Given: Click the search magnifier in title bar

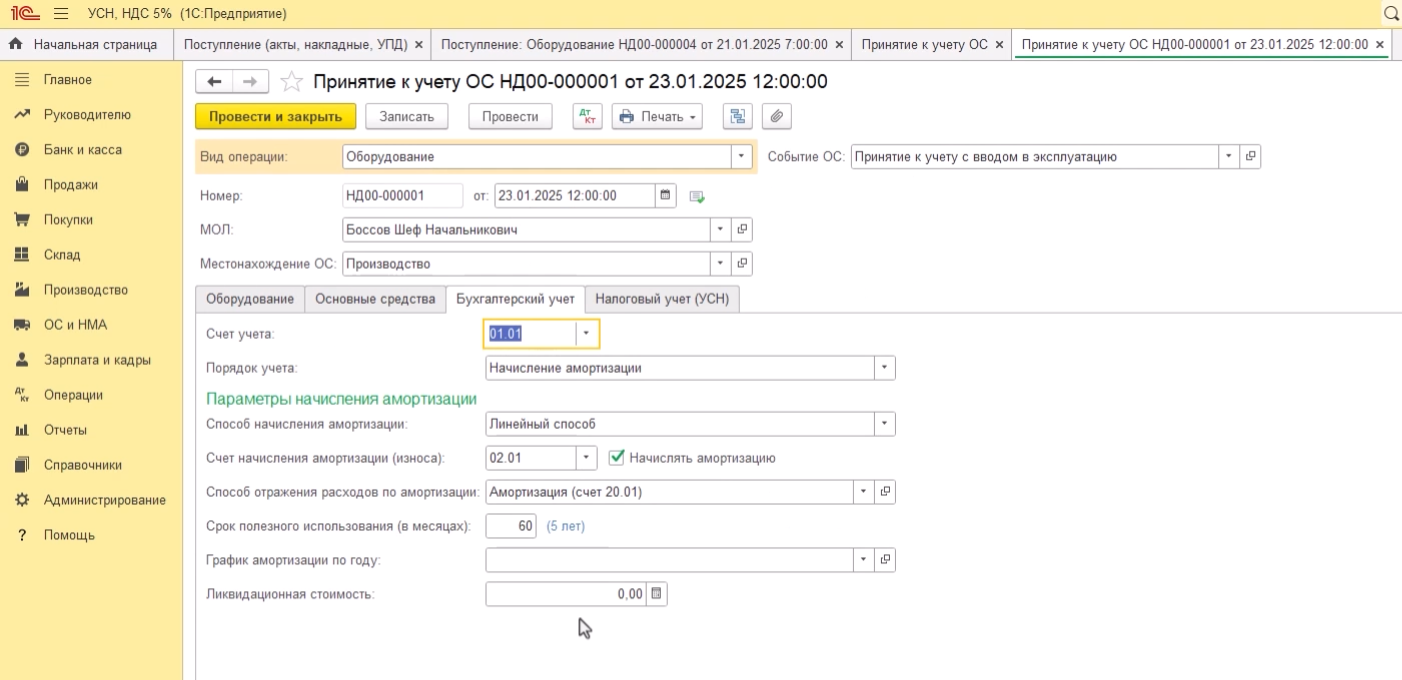Looking at the screenshot, I should (1390, 14).
